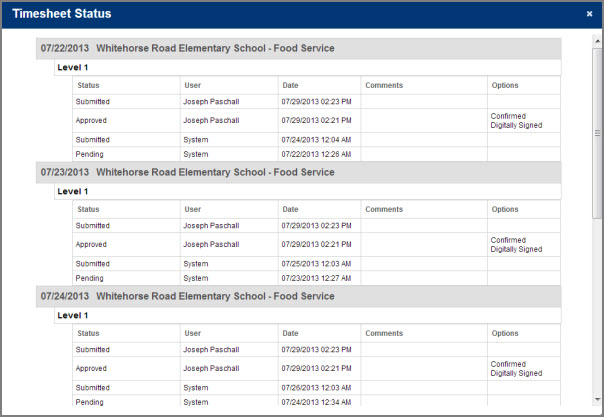Click Joseph Paschall in 07/22/2013 Approved row
Screen dimensions: 604x417
211,120
